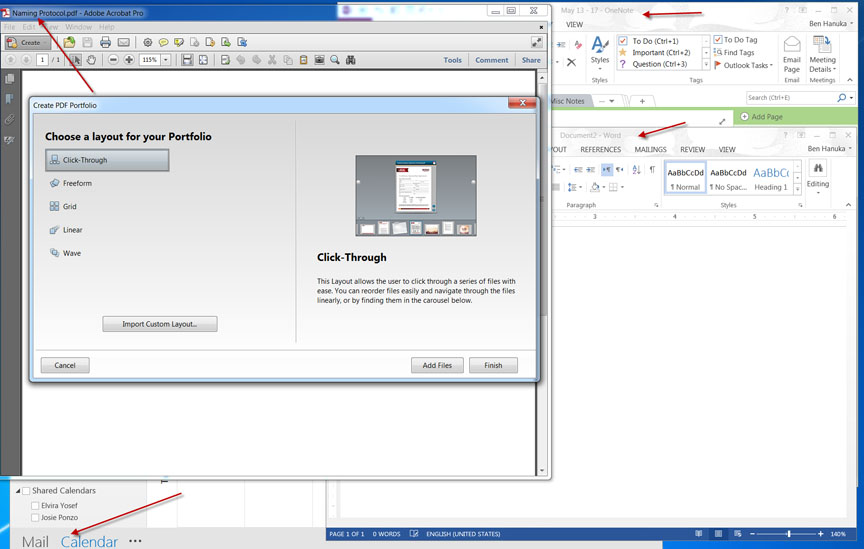
Task: Toggle OneNote To Do Tag checkbox
Action: pos(718,40)
